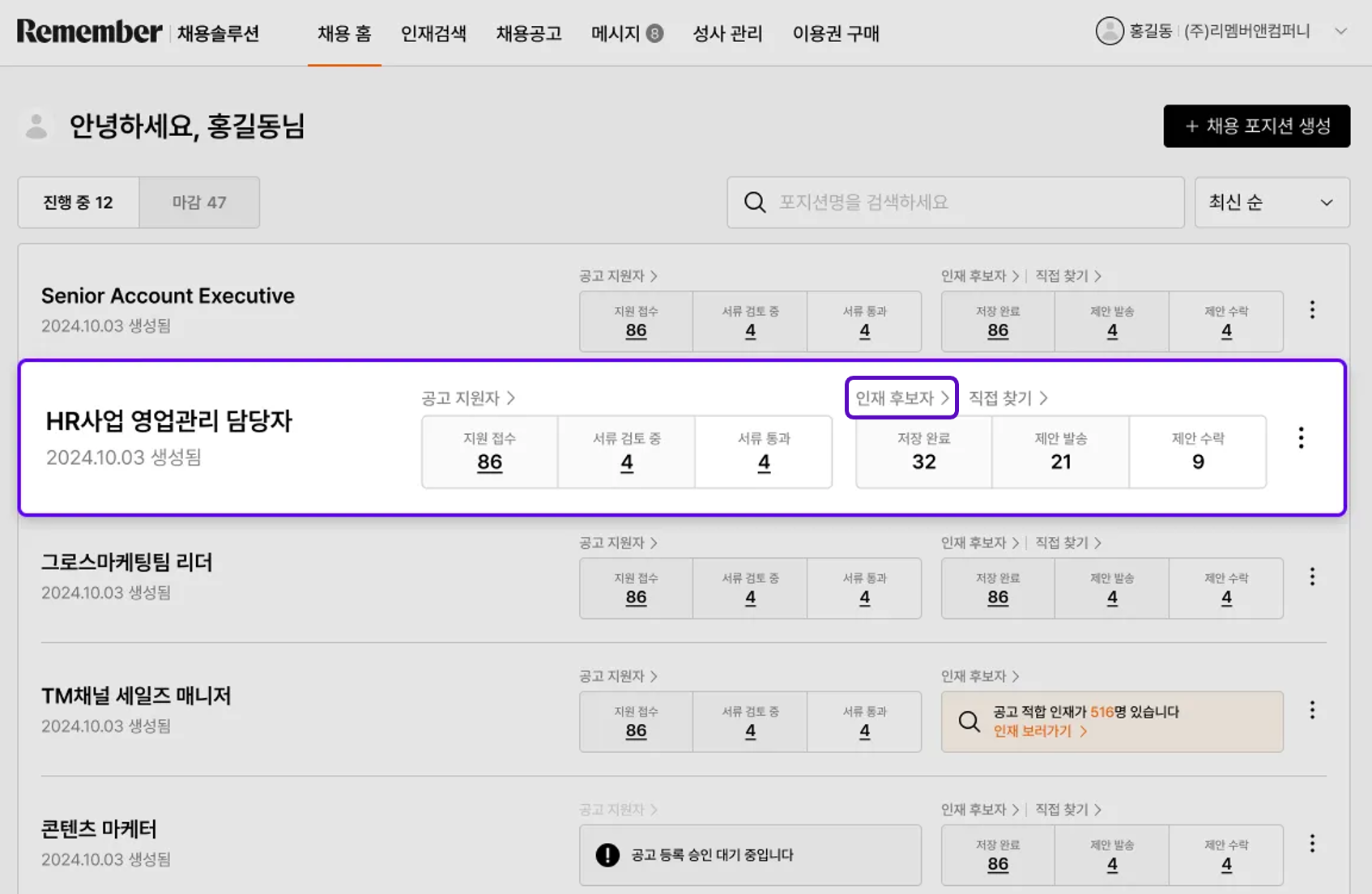Screen dimensions: 1372x894
Task: Click 지원 접수 86 in Senior Account Executive
Action: [x=636, y=321]
